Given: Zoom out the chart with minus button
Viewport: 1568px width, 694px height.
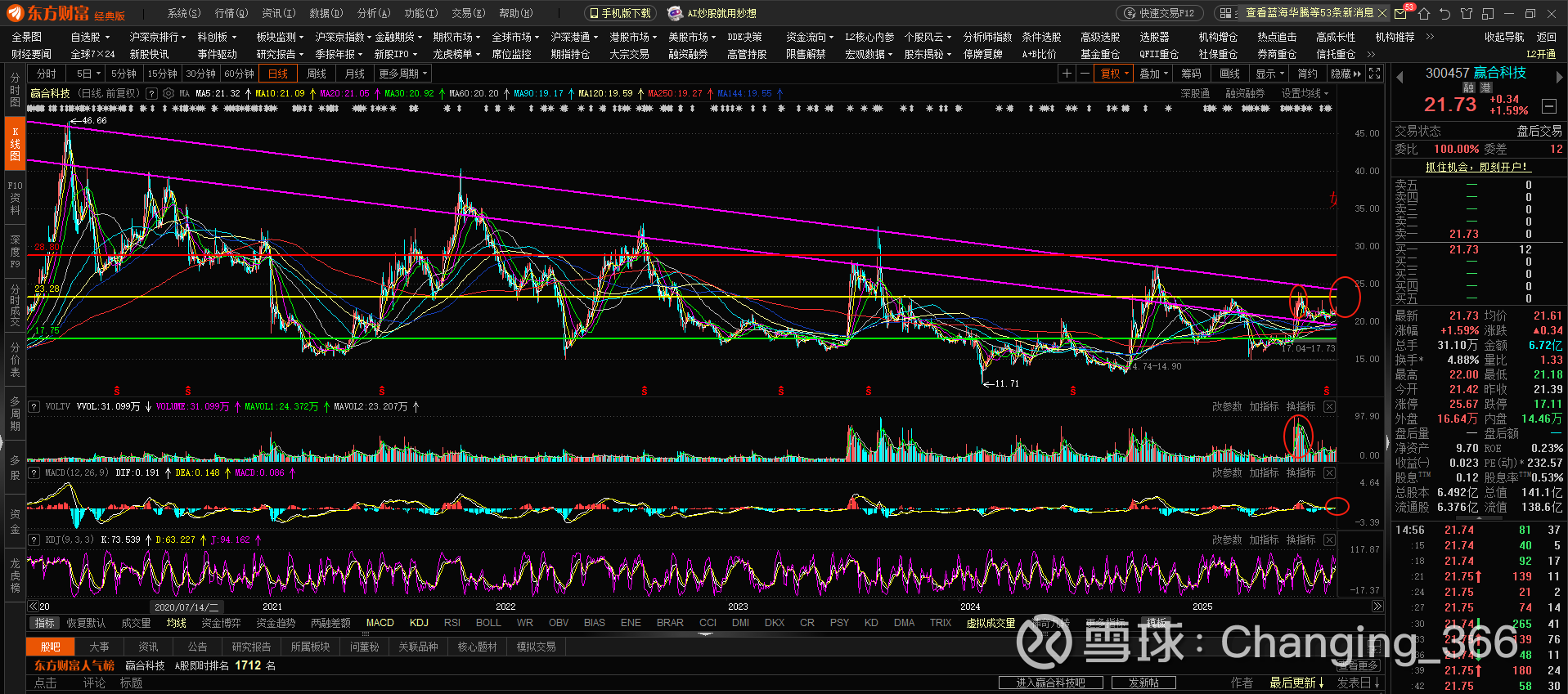Looking at the screenshot, I should coord(1085,74).
